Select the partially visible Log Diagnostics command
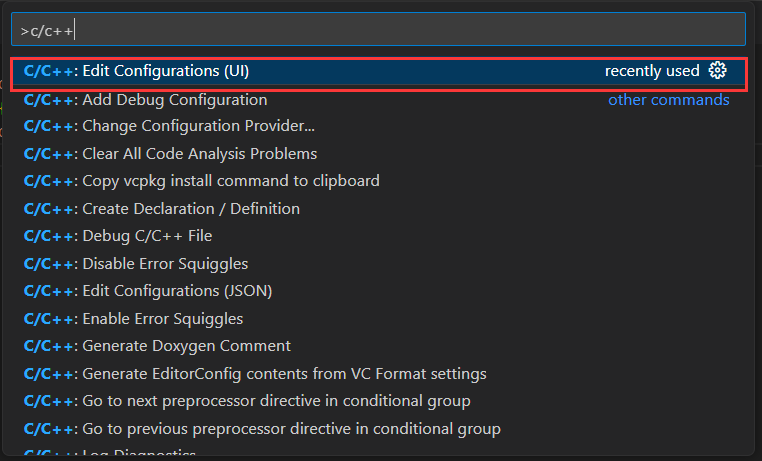The image size is (762, 461). (138, 454)
